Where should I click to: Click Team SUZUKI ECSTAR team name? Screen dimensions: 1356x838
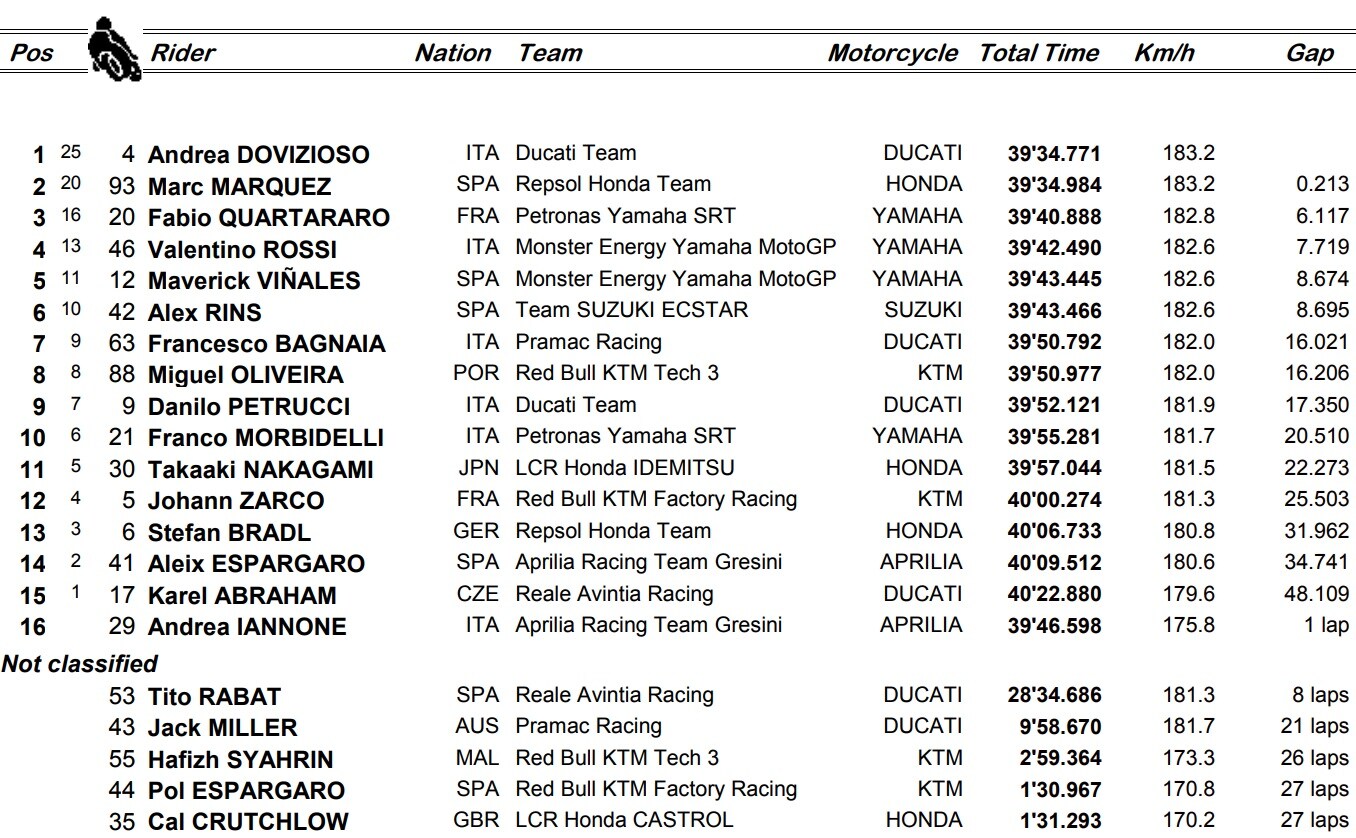632,310
